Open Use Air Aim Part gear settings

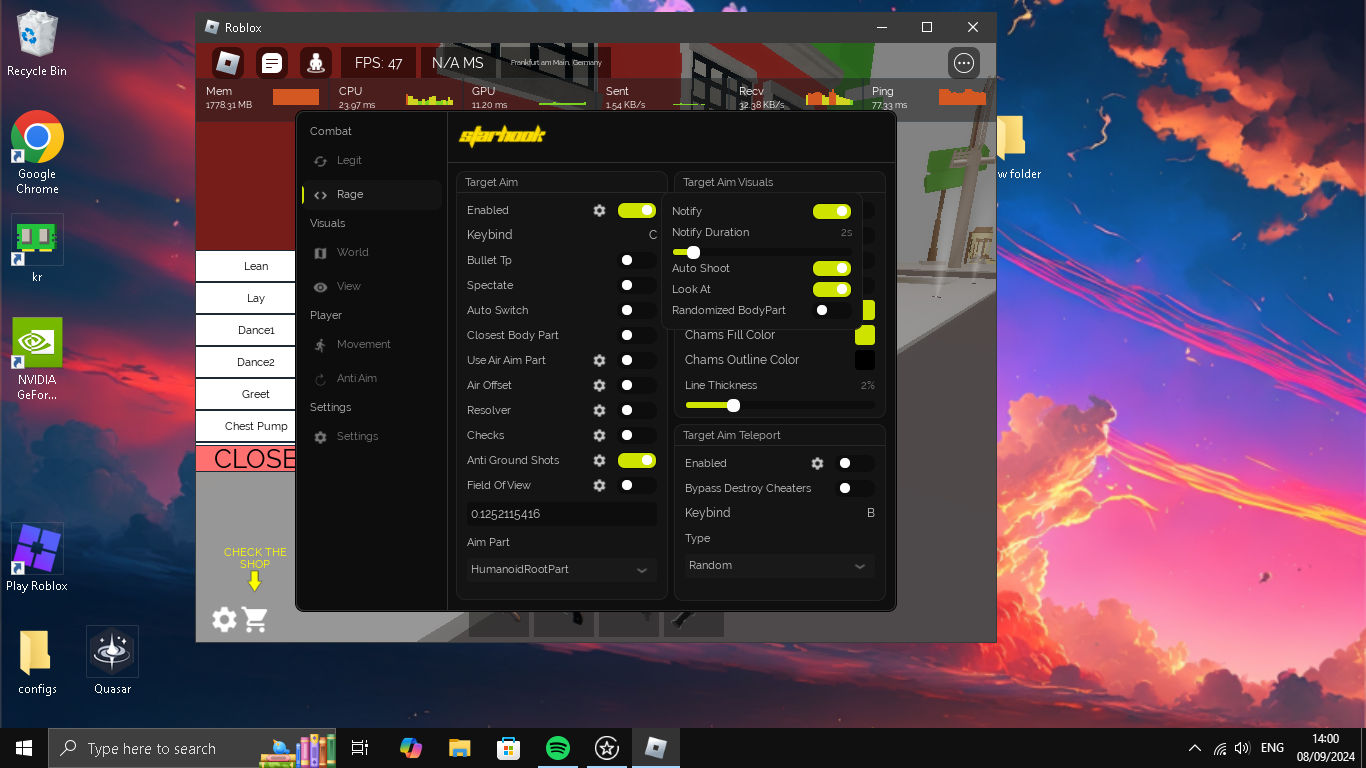coord(599,360)
